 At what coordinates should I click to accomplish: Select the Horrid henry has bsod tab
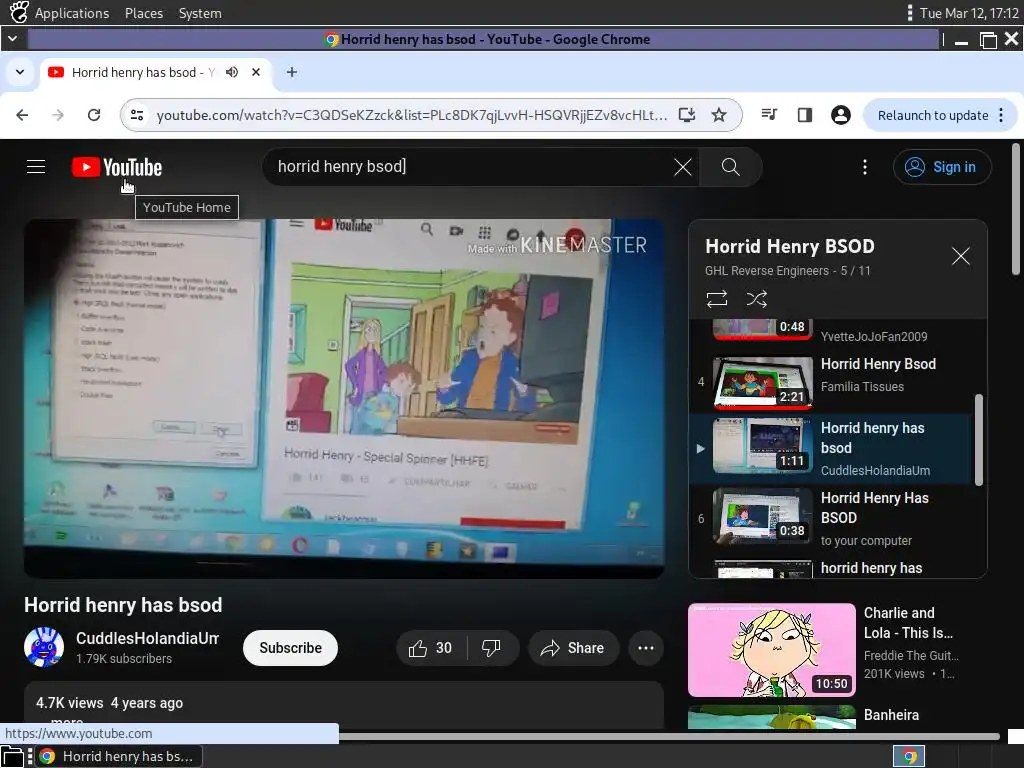pyautogui.click(x=155, y=72)
